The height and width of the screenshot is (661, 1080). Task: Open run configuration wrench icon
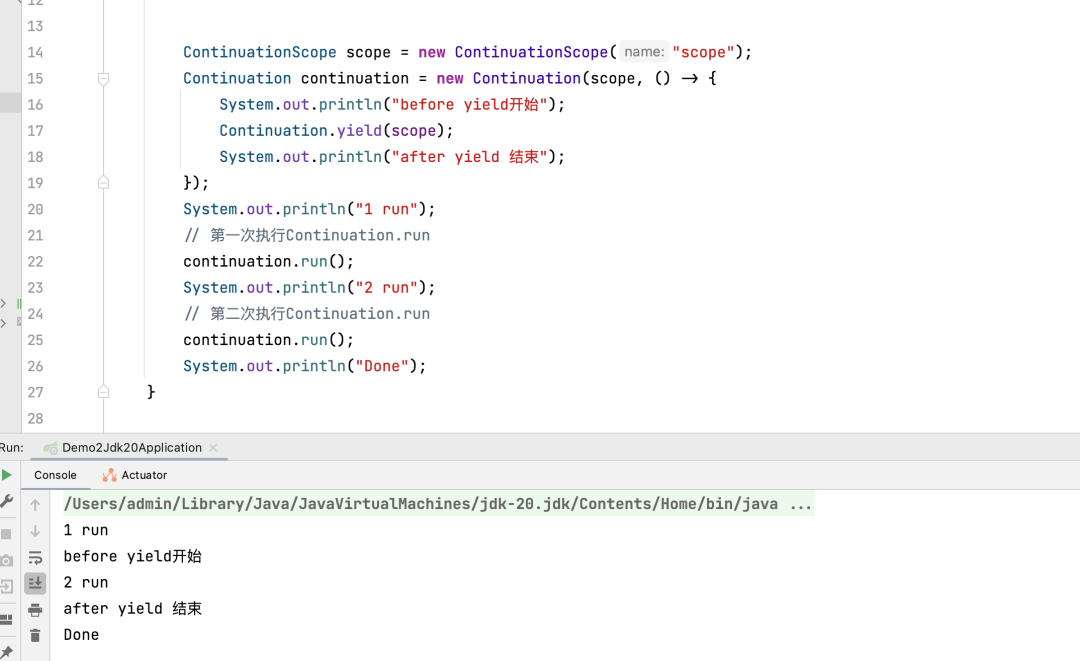pos(6,502)
